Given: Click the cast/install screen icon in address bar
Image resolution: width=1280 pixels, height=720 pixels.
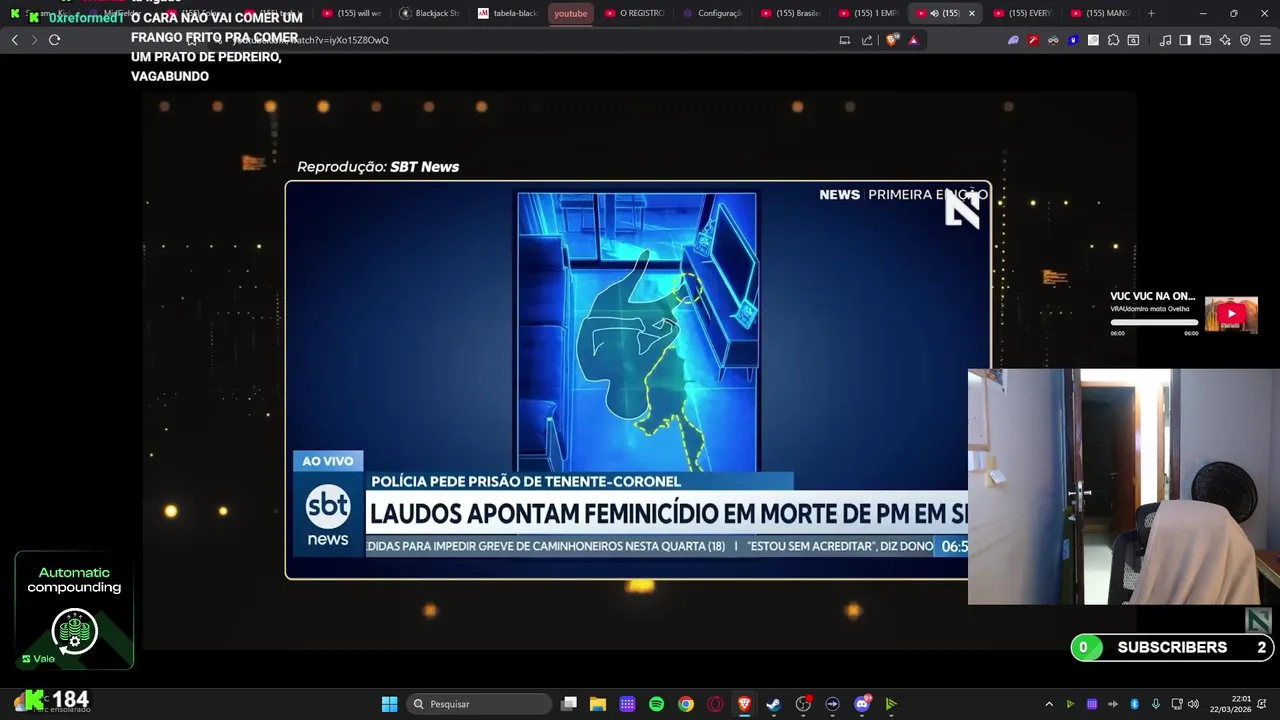Looking at the screenshot, I should [844, 40].
